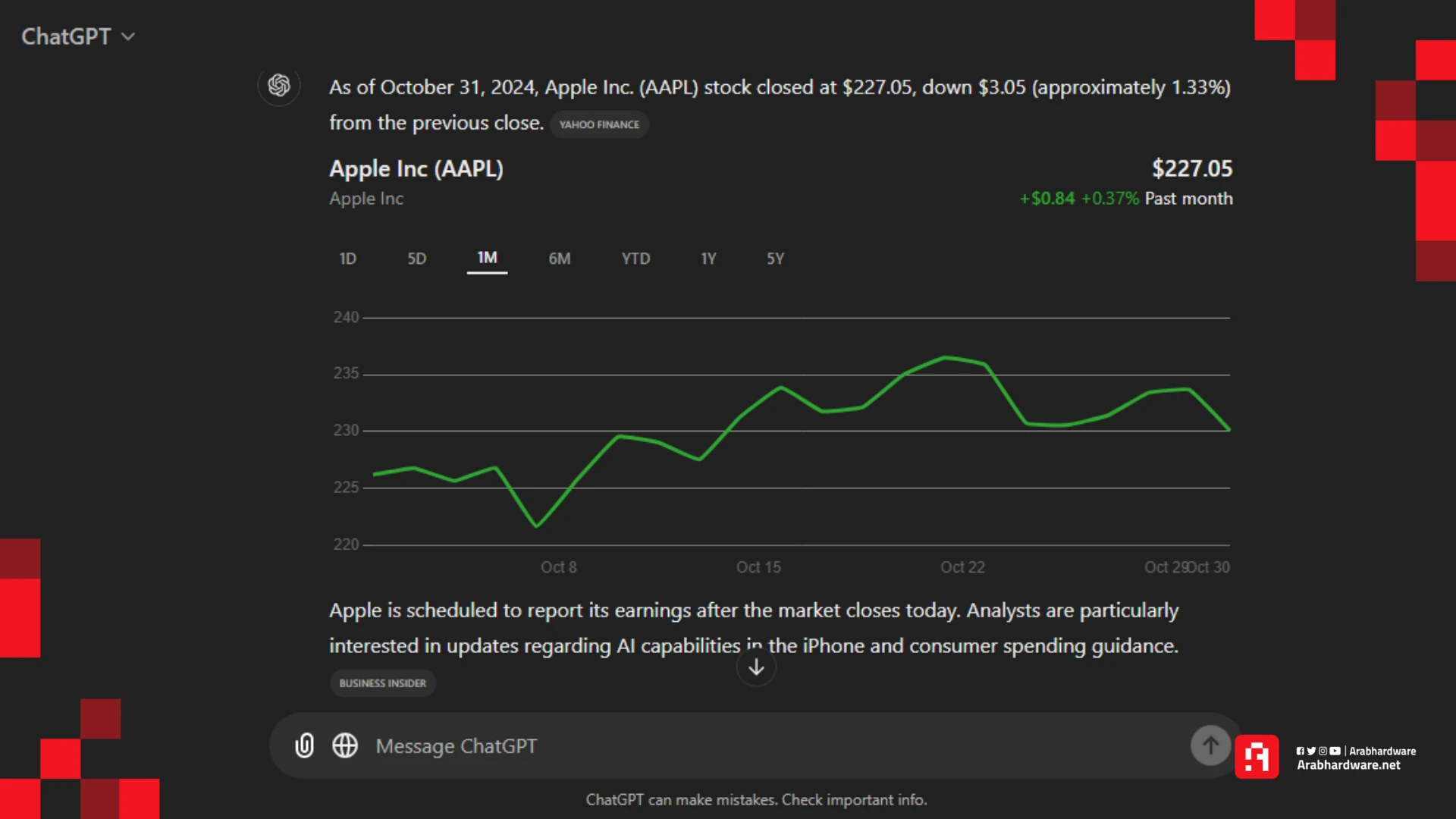Click the Oct 15 axis label

coord(758,567)
